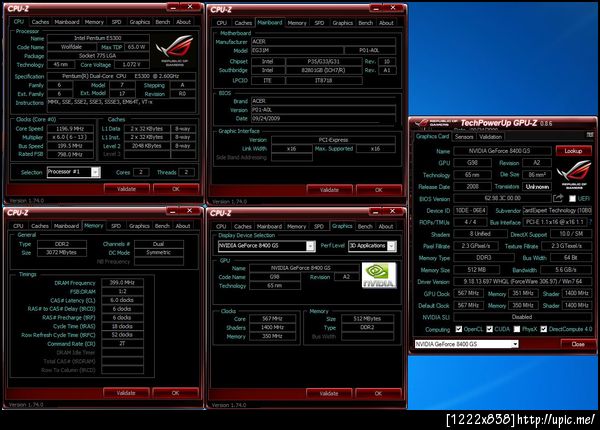The height and width of the screenshot is (430, 600).
Task: Click Validate in the Graphics CPU-Z window
Action: coord(329,393)
